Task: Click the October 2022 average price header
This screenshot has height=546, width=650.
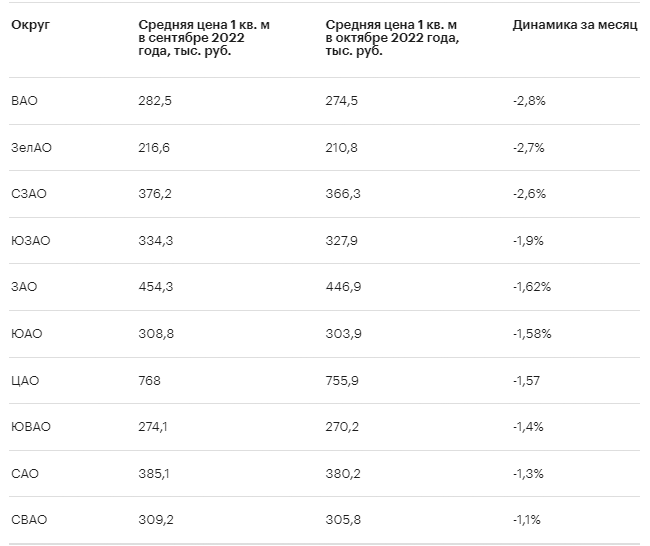Action: click(x=393, y=37)
